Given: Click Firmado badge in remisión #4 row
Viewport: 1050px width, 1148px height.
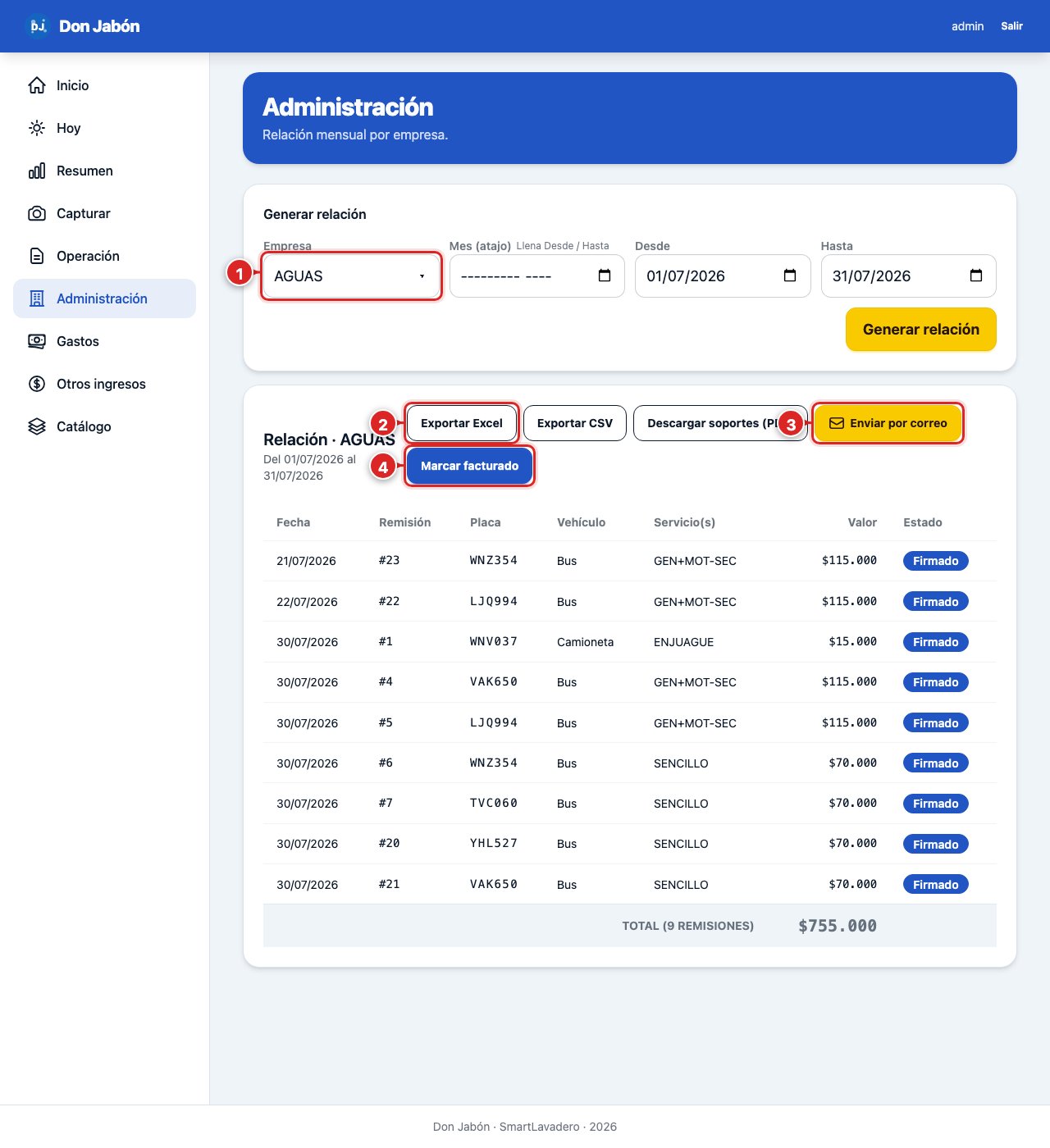Looking at the screenshot, I should click(x=936, y=682).
